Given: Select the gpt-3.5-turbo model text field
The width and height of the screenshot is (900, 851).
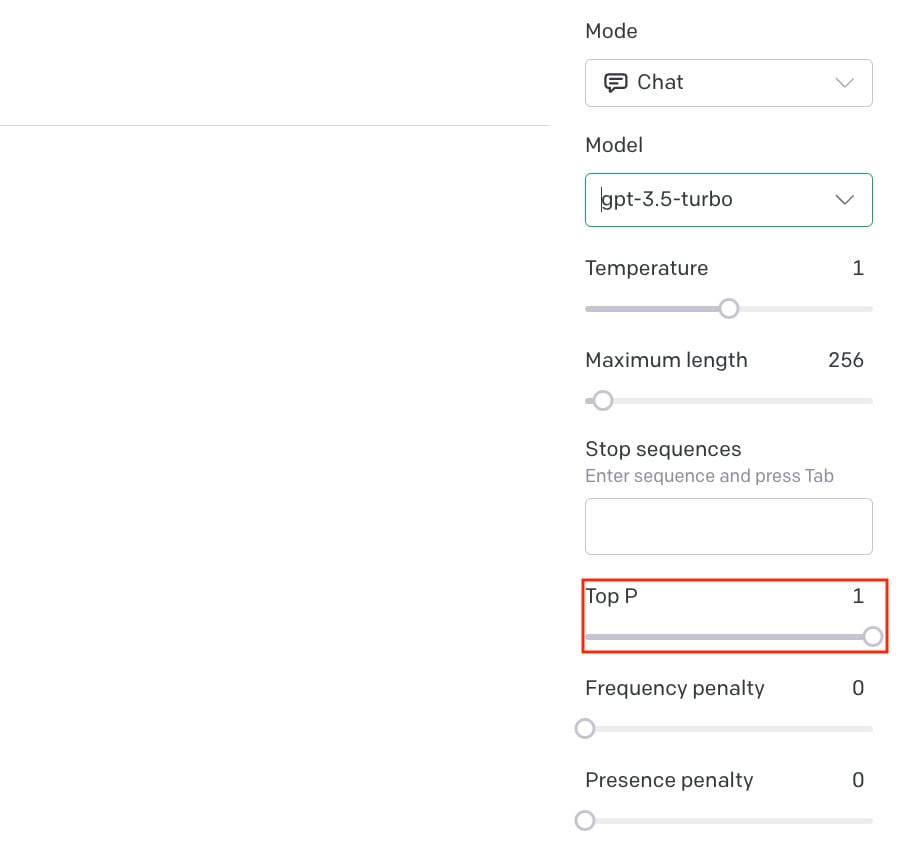Looking at the screenshot, I should click(700, 200).
